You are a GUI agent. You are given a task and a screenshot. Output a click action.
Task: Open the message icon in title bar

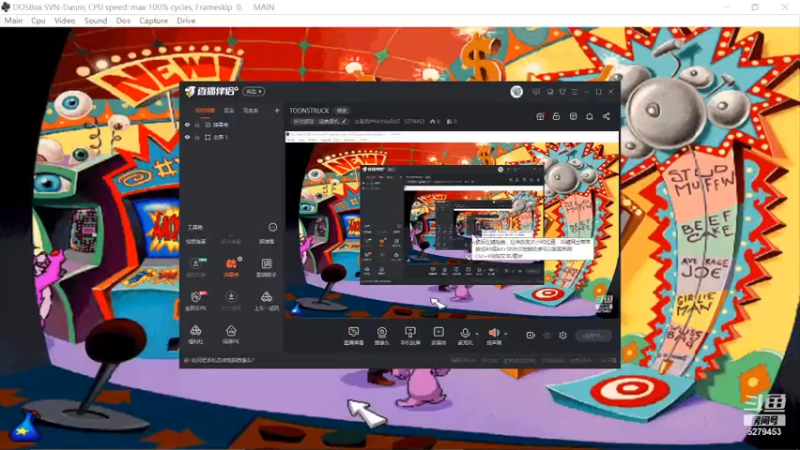[536, 92]
